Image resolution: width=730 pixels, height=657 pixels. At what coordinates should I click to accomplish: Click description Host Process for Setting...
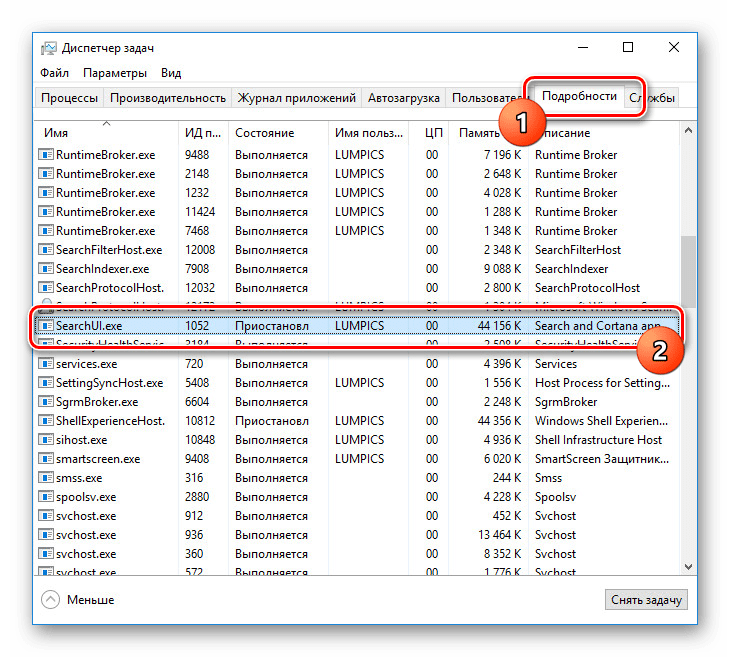coord(602,383)
